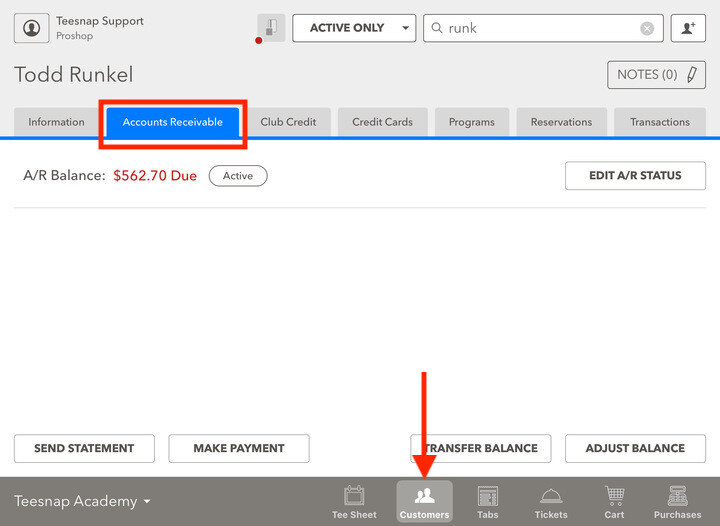
Task: Click the magnifier search icon
Action: click(437, 28)
